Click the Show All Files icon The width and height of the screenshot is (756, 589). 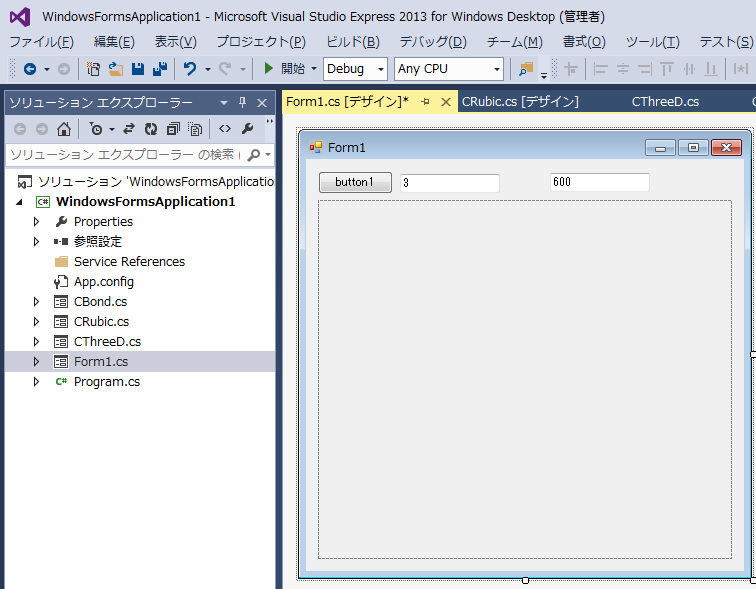tap(195, 129)
